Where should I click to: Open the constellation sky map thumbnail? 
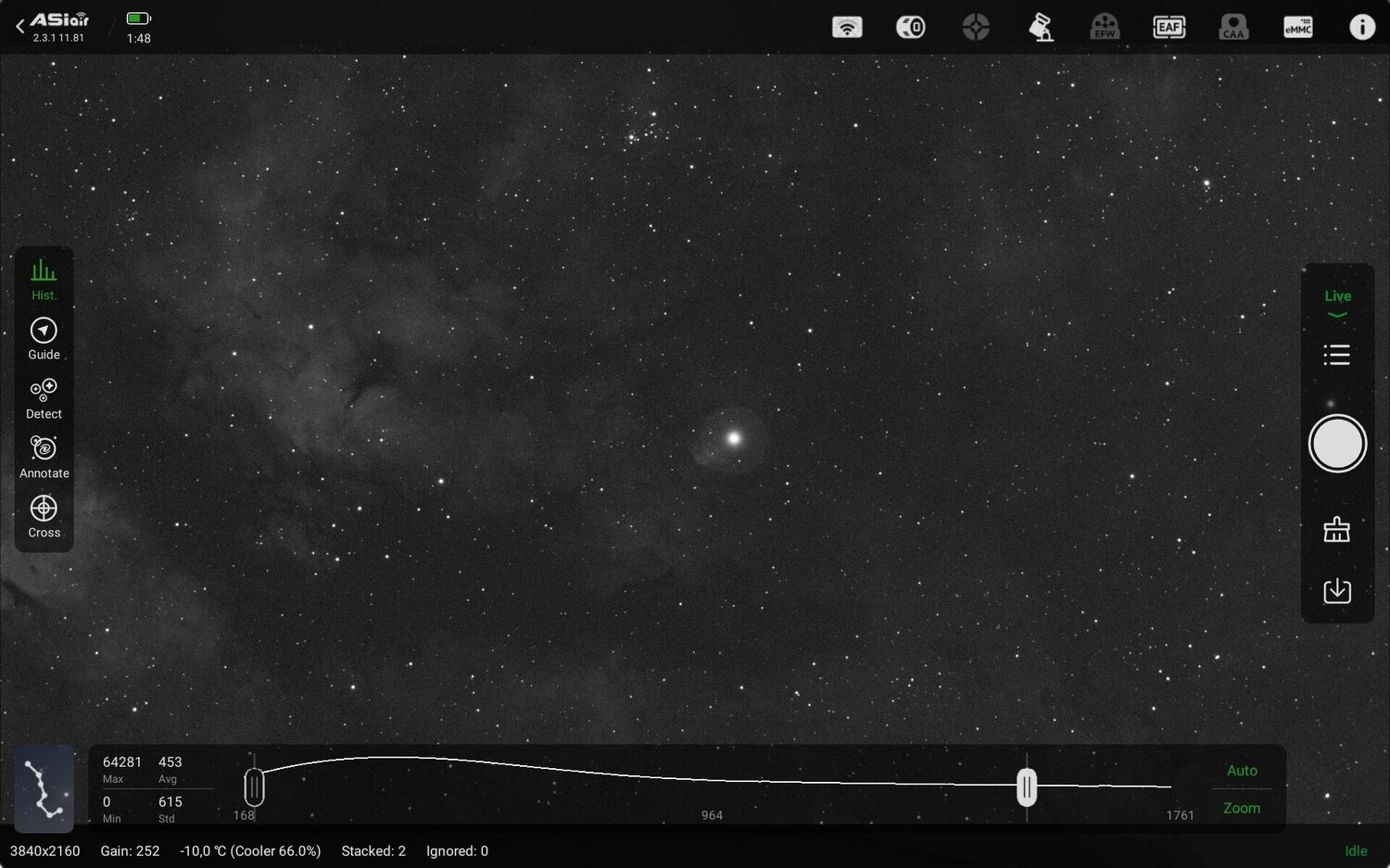coord(44,788)
